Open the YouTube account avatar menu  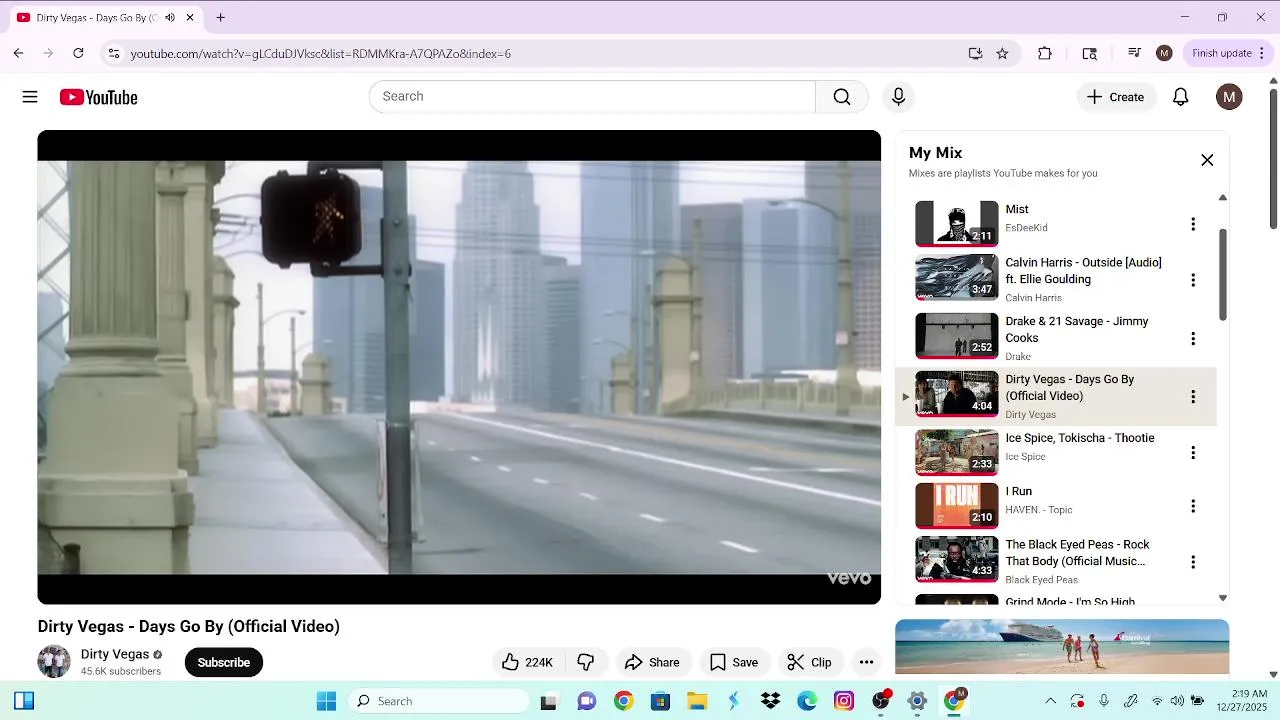[x=1229, y=97]
